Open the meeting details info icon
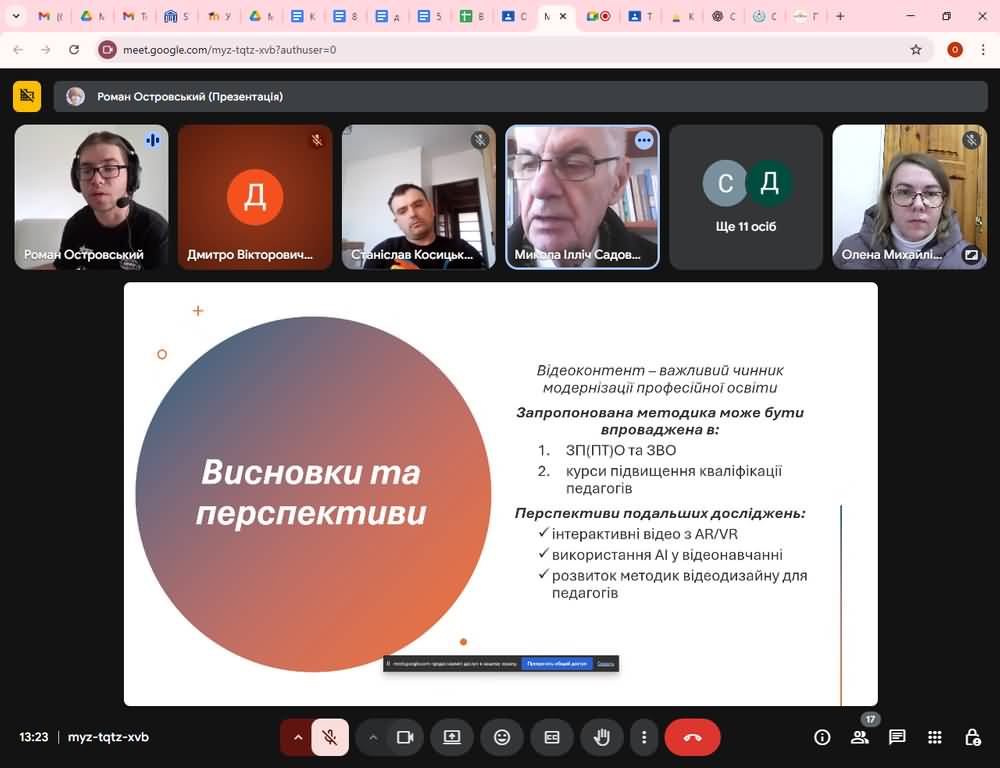Viewport: 1000px width, 768px height. (x=822, y=737)
